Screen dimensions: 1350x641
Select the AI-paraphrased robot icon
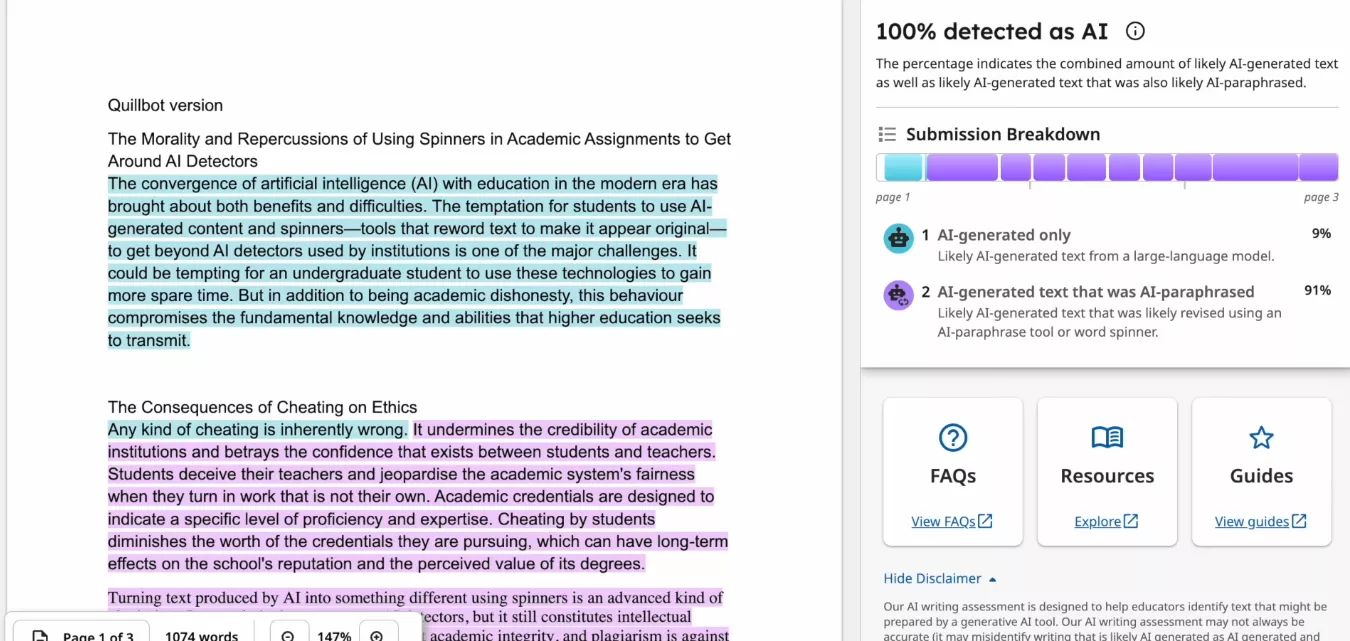pos(898,295)
